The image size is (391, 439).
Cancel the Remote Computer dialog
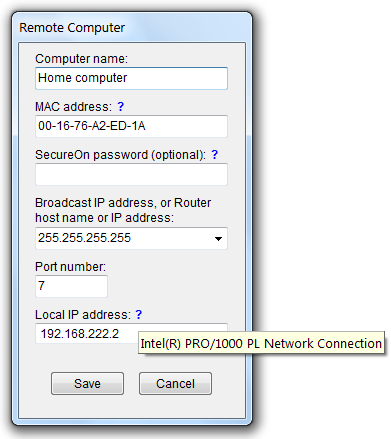175,384
